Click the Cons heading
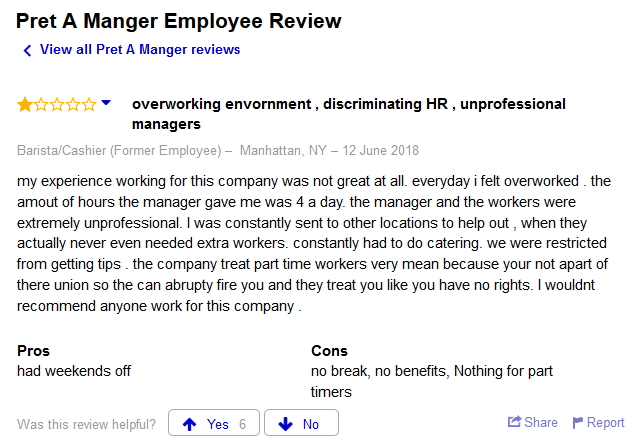The image size is (638, 446). click(330, 351)
